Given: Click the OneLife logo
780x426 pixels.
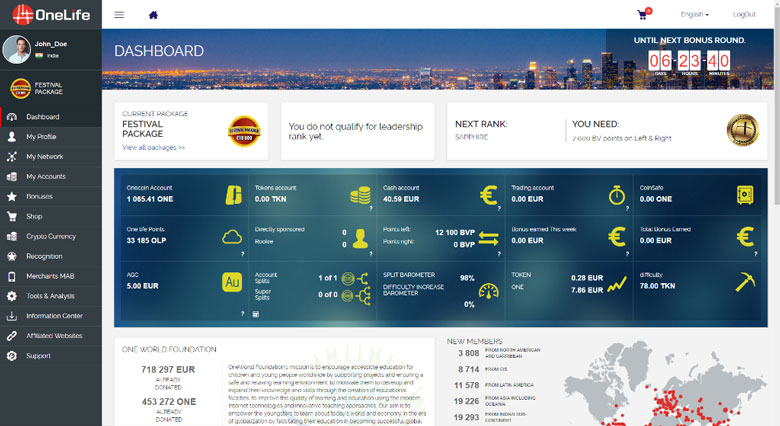Looking at the screenshot, I should (51, 14).
